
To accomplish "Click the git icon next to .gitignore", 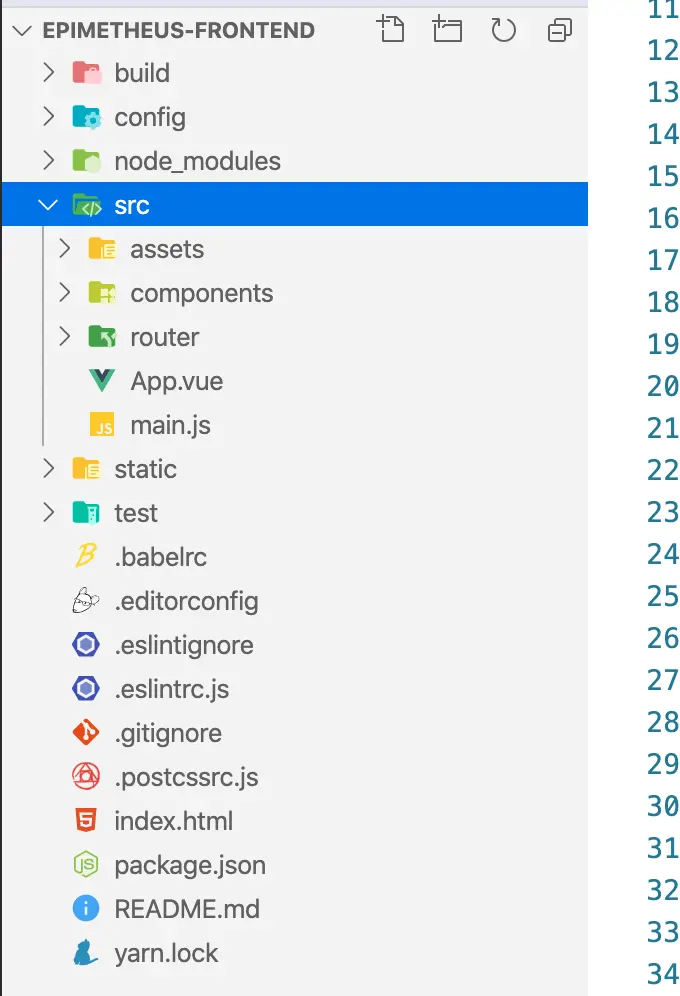I will coord(84,733).
